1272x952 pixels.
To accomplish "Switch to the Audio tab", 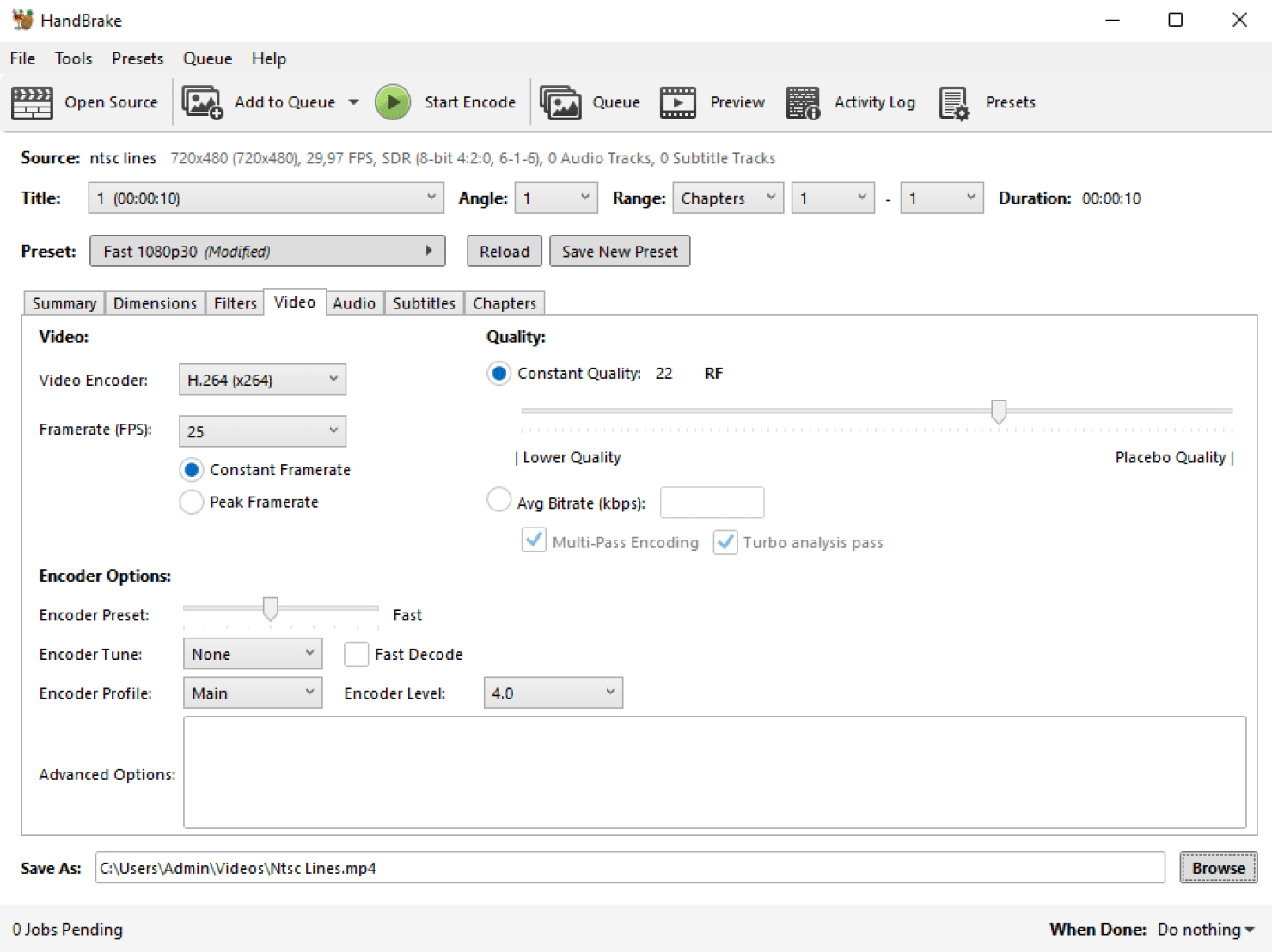I will coord(354,303).
